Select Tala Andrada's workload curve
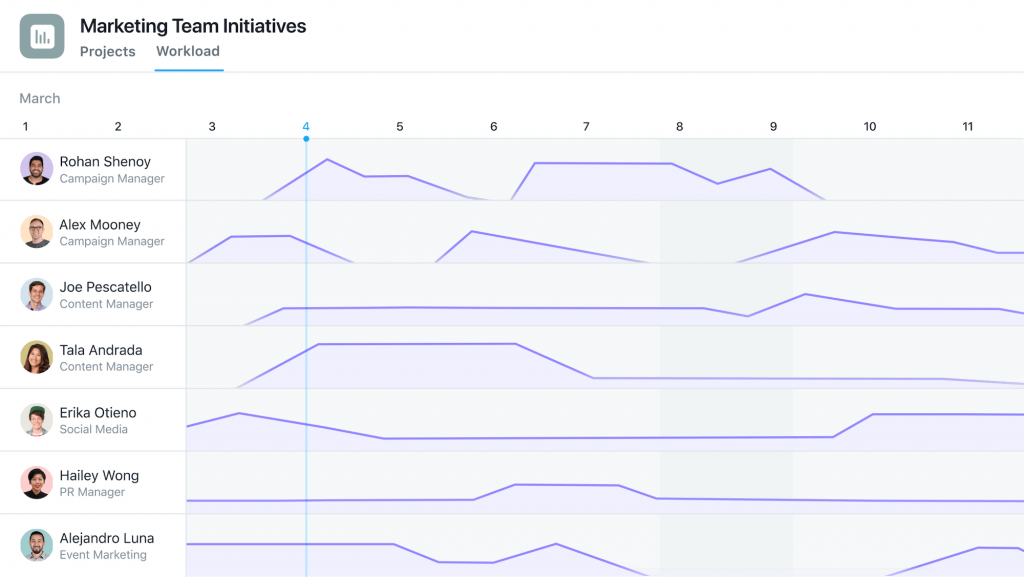The height and width of the screenshot is (577, 1024). 420,345
